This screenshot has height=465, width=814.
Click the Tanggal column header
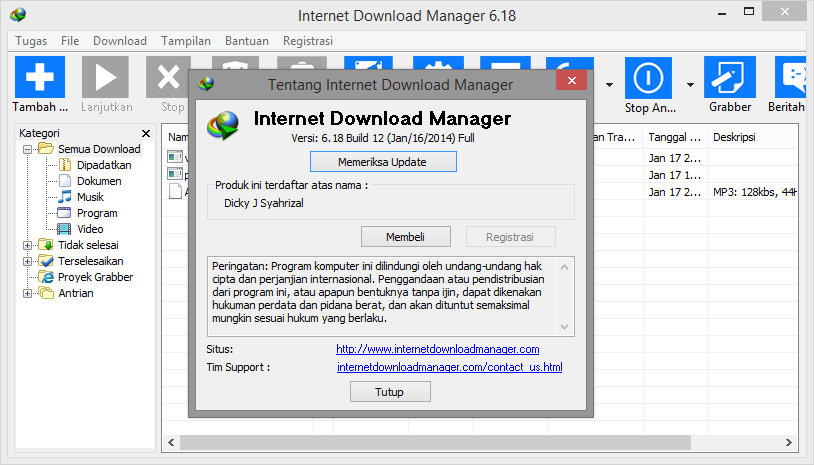click(x=675, y=138)
